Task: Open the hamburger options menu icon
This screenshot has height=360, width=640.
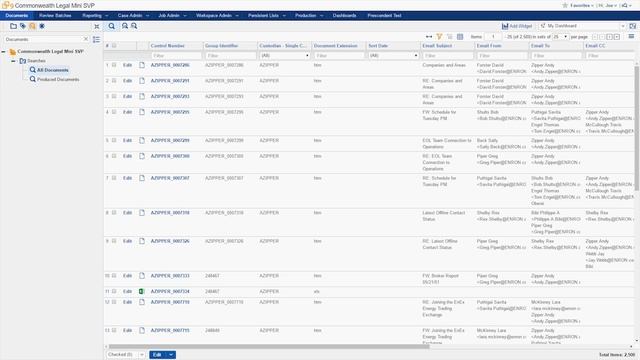Action: 631,36
